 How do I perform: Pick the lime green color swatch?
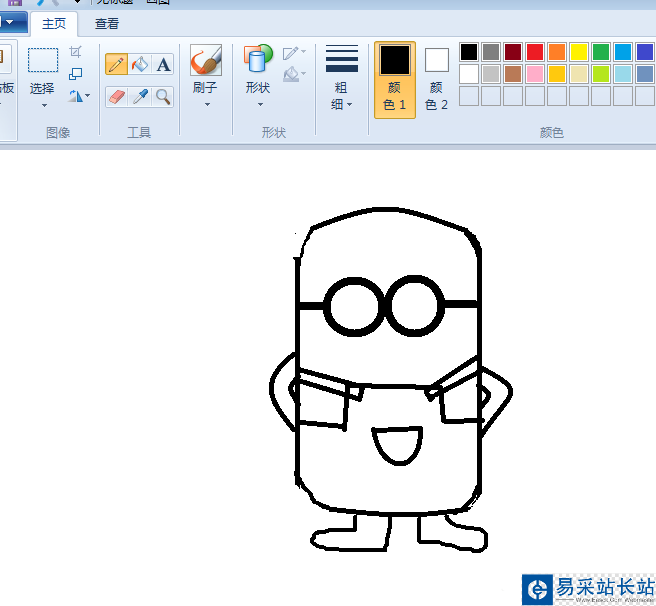[601, 74]
